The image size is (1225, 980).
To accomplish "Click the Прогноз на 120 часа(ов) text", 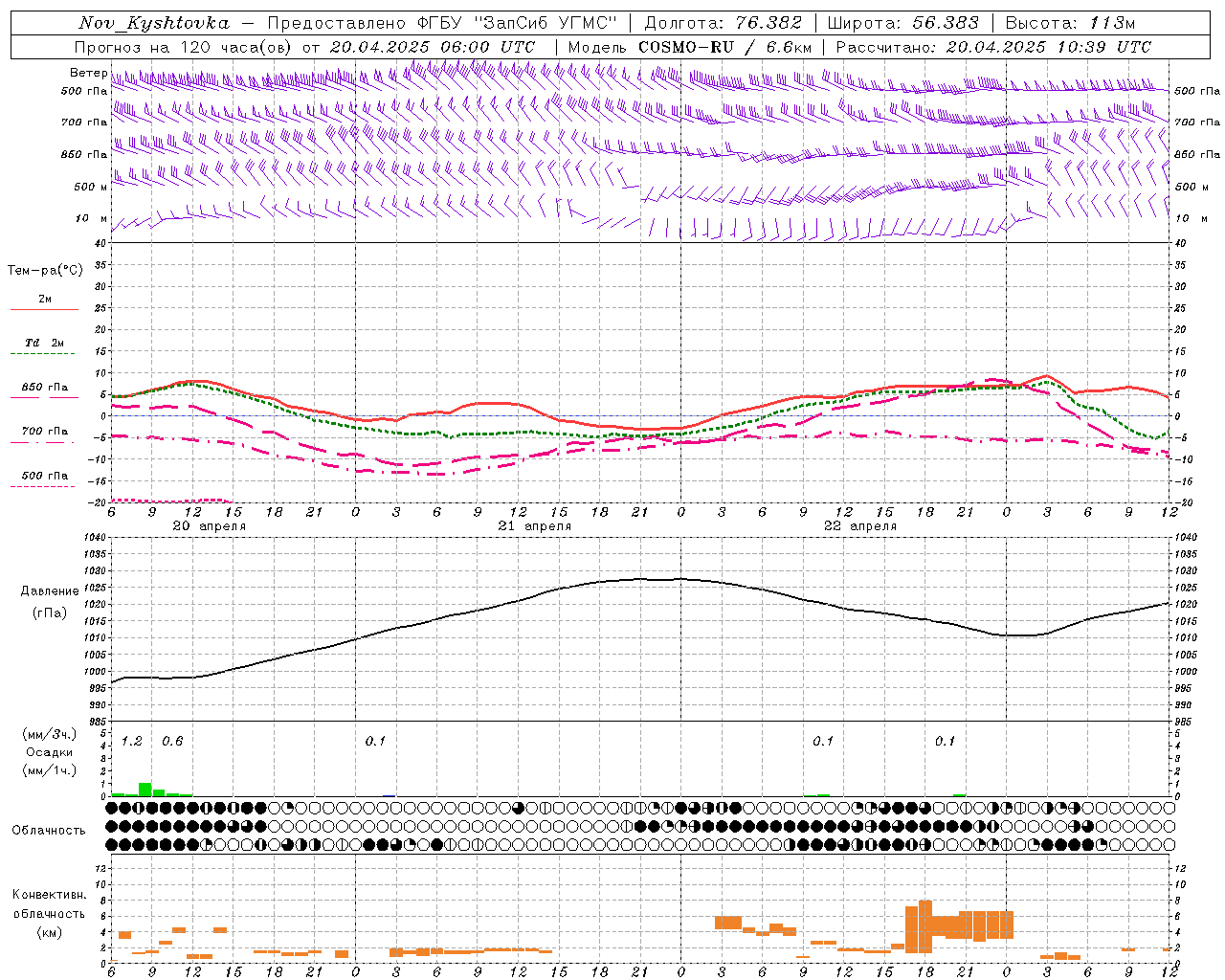I will [184, 47].
